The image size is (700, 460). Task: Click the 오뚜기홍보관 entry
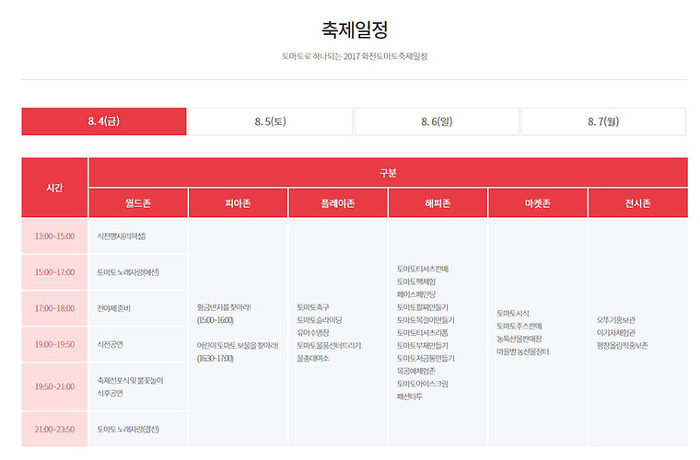616,320
